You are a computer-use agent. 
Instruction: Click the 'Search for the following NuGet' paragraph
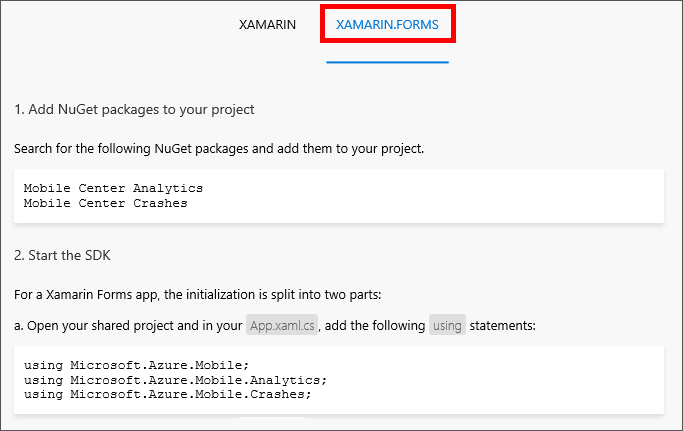click(x=219, y=149)
